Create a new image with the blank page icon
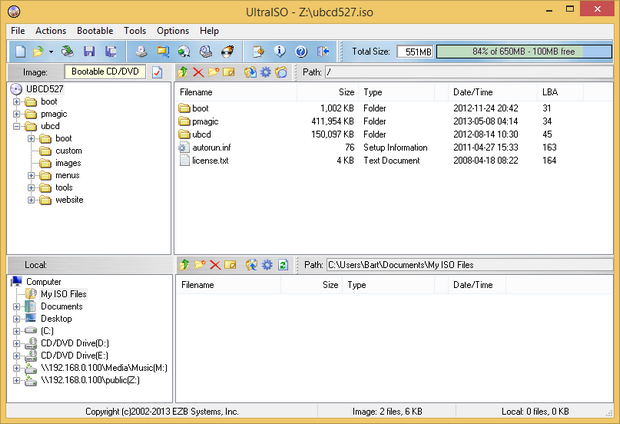 [x=21, y=51]
